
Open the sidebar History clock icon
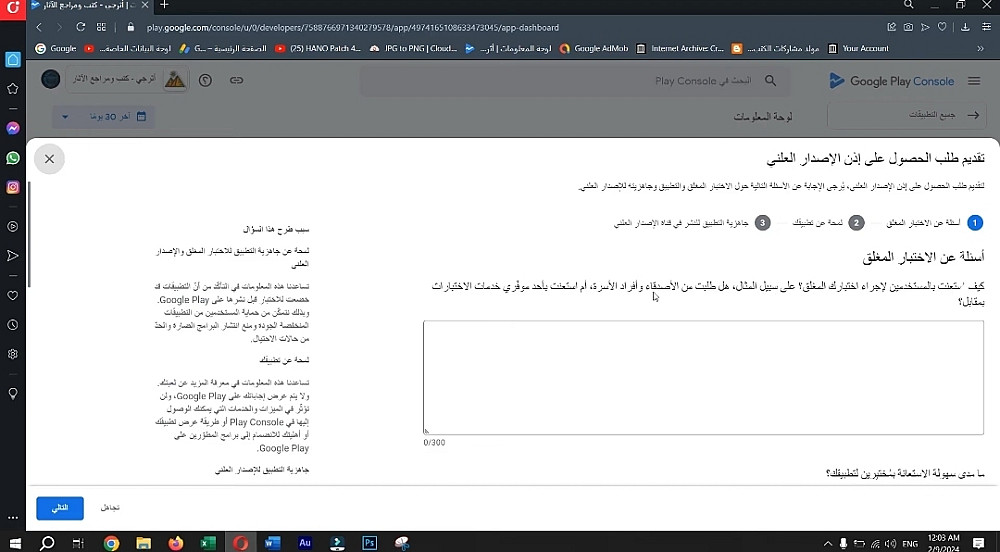click(x=13, y=325)
